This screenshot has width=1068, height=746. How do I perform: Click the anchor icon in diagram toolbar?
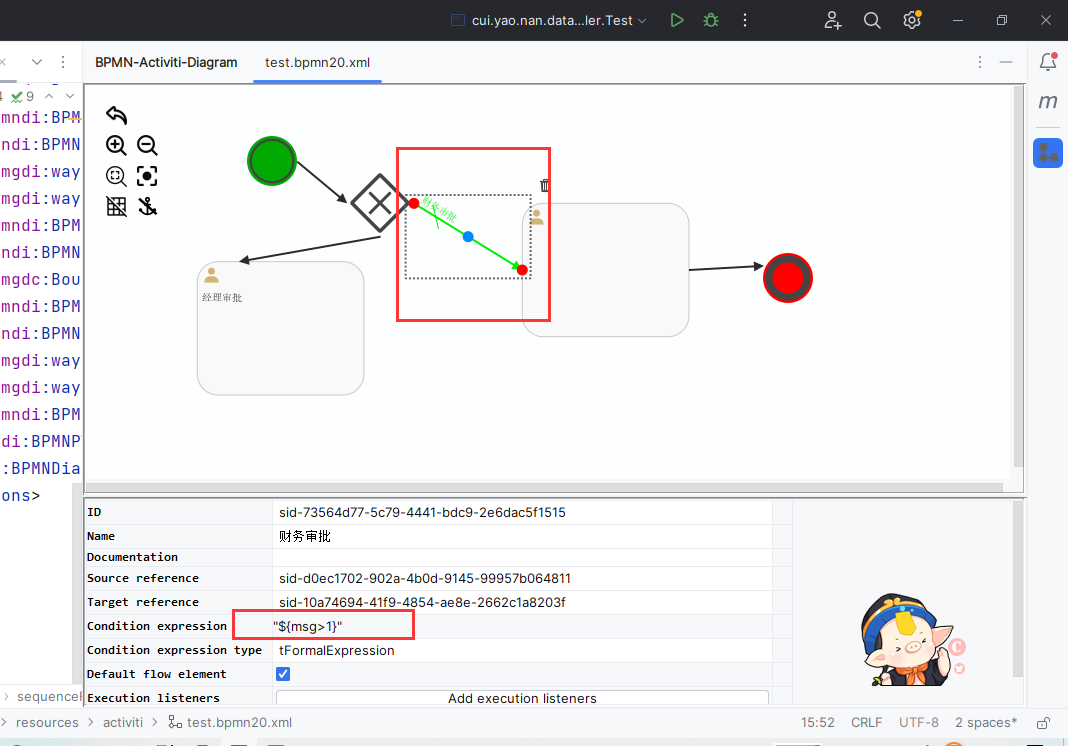click(147, 206)
